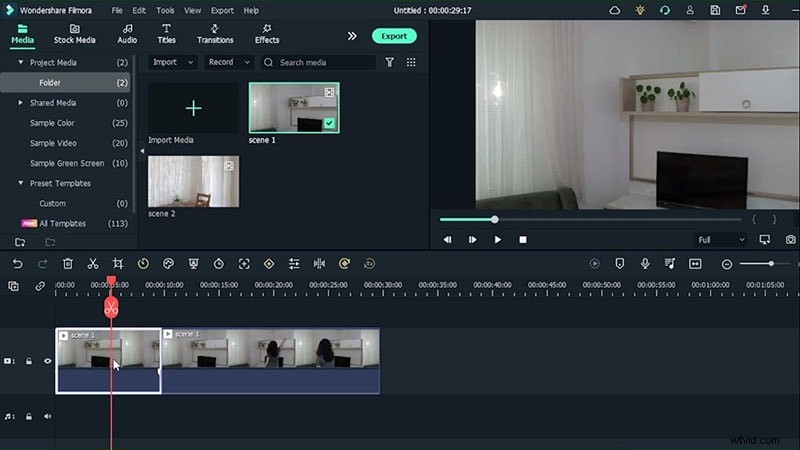
Task: Select the Crop tool in timeline toolbar
Action: click(118, 264)
